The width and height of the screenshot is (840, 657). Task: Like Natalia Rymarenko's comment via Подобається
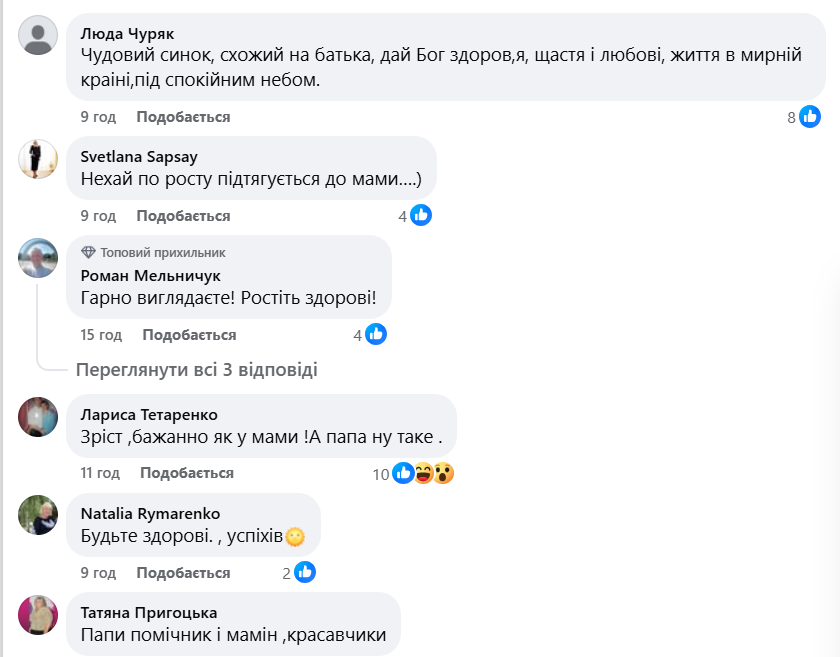pos(183,573)
